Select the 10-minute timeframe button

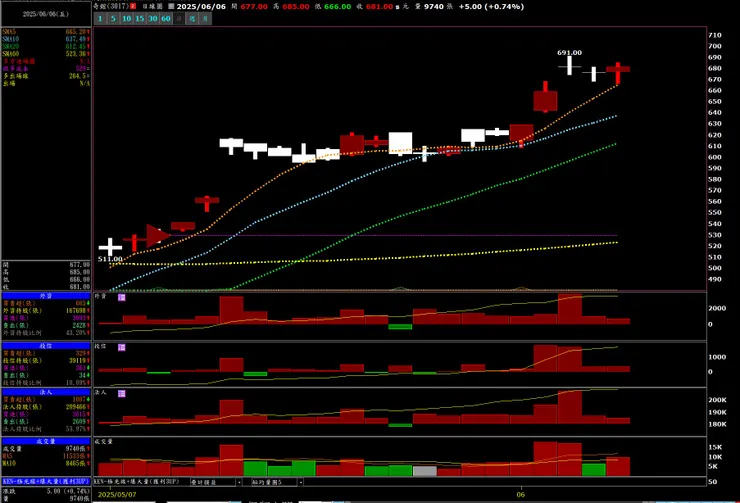126,18
